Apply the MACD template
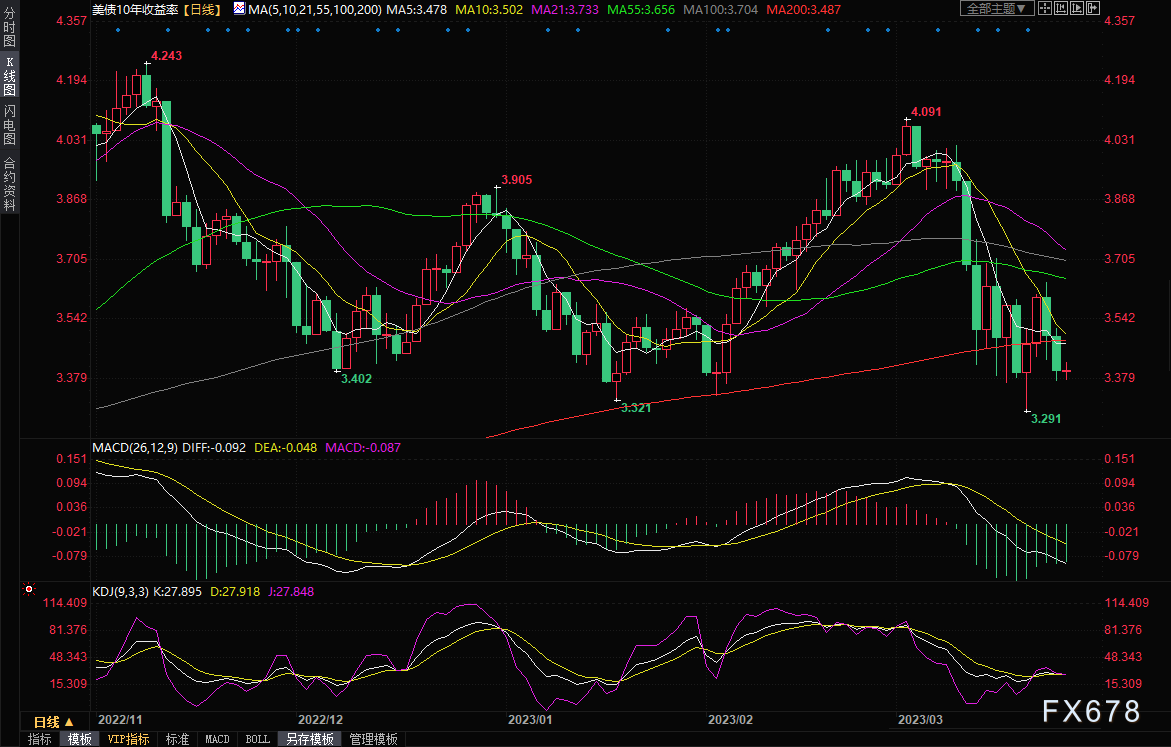1171x747 pixels. pyautogui.click(x=217, y=739)
